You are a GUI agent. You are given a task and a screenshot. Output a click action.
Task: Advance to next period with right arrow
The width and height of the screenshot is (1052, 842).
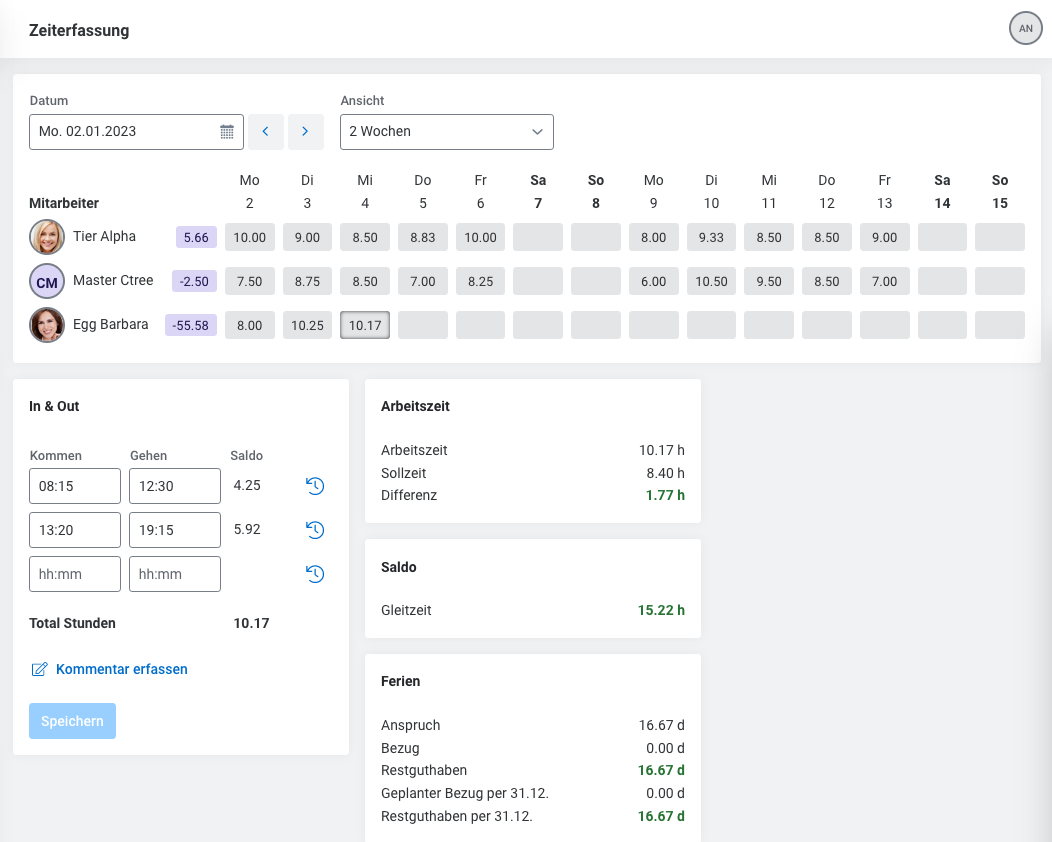click(305, 132)
